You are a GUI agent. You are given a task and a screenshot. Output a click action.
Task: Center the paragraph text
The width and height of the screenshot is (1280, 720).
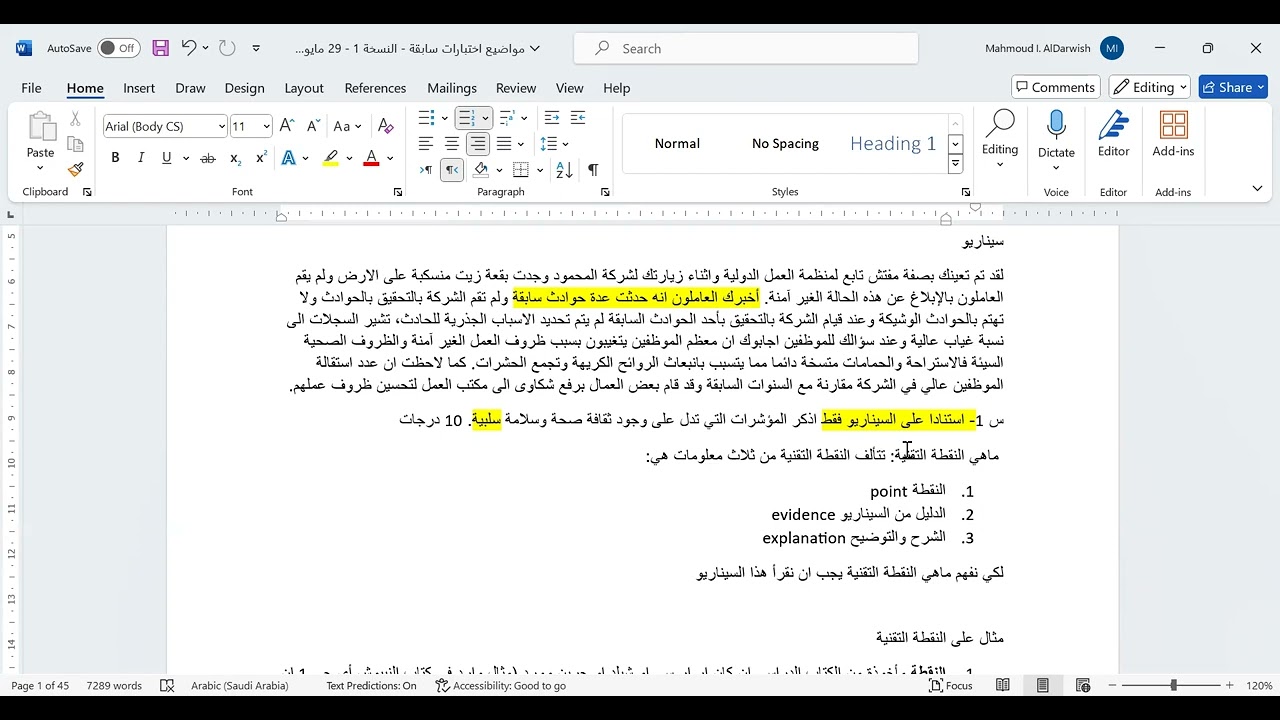click(x=452, y=144)
